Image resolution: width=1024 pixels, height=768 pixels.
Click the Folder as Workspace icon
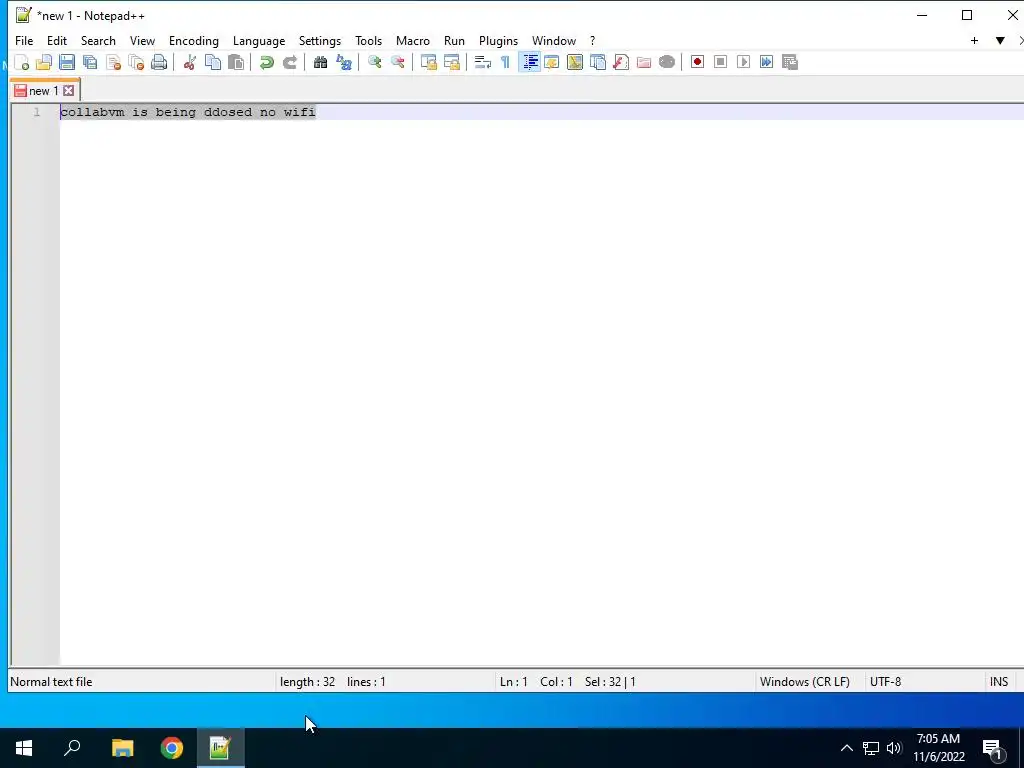643,62
